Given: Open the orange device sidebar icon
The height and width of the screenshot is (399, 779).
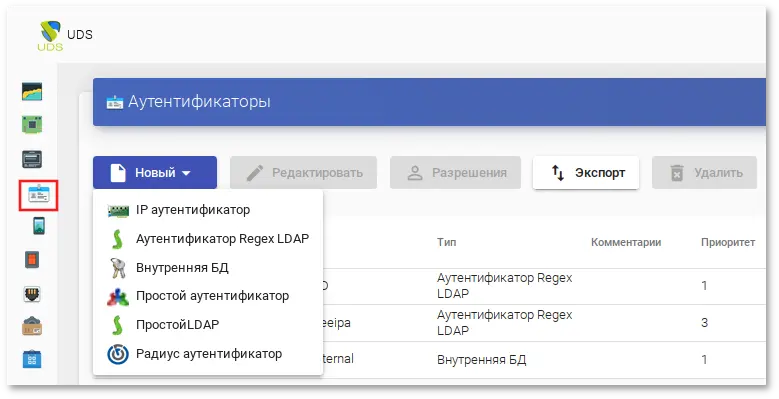Looking at the screenshot, I should point(32,259).
